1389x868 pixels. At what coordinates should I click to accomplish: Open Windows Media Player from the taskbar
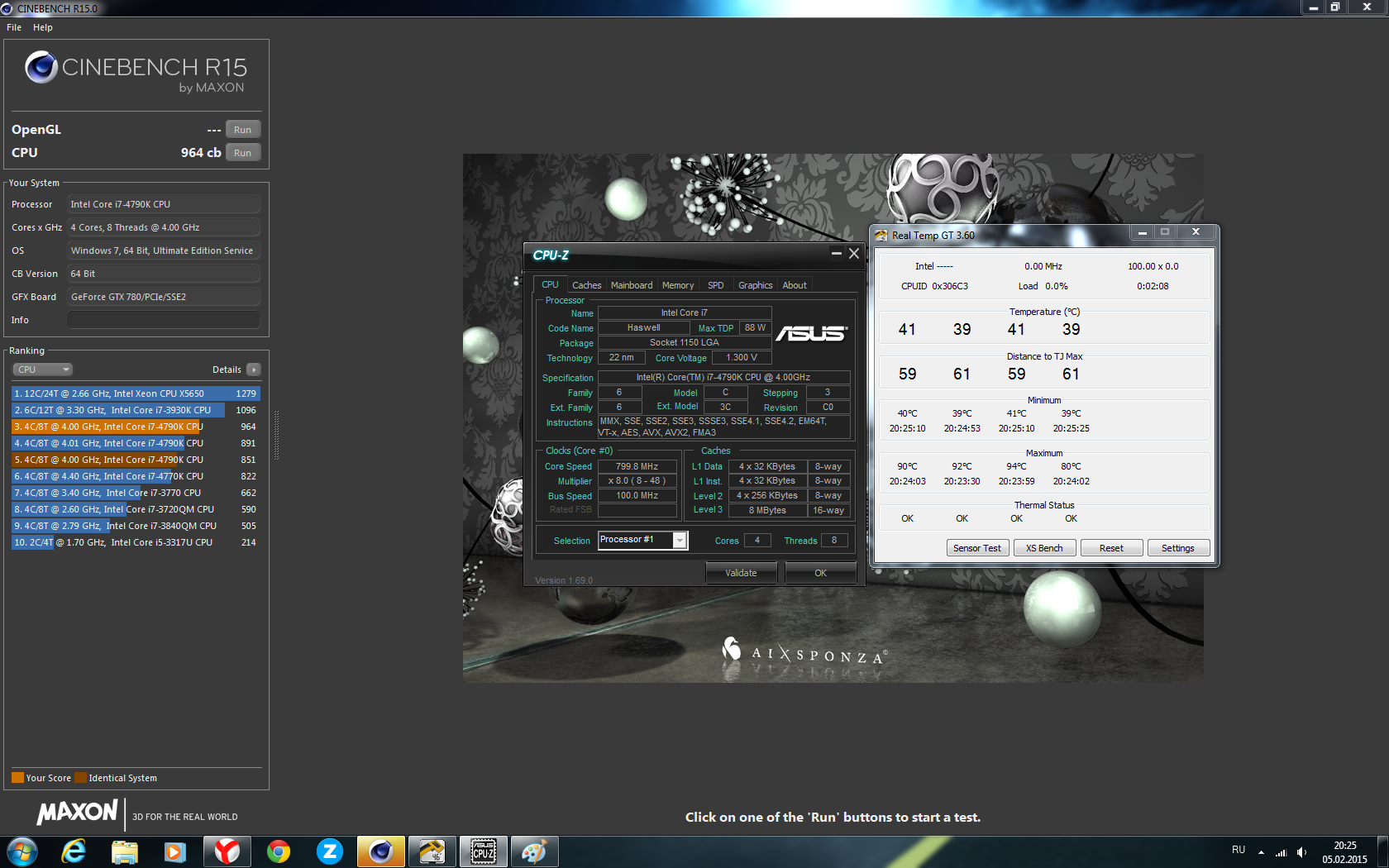(175, 851)
